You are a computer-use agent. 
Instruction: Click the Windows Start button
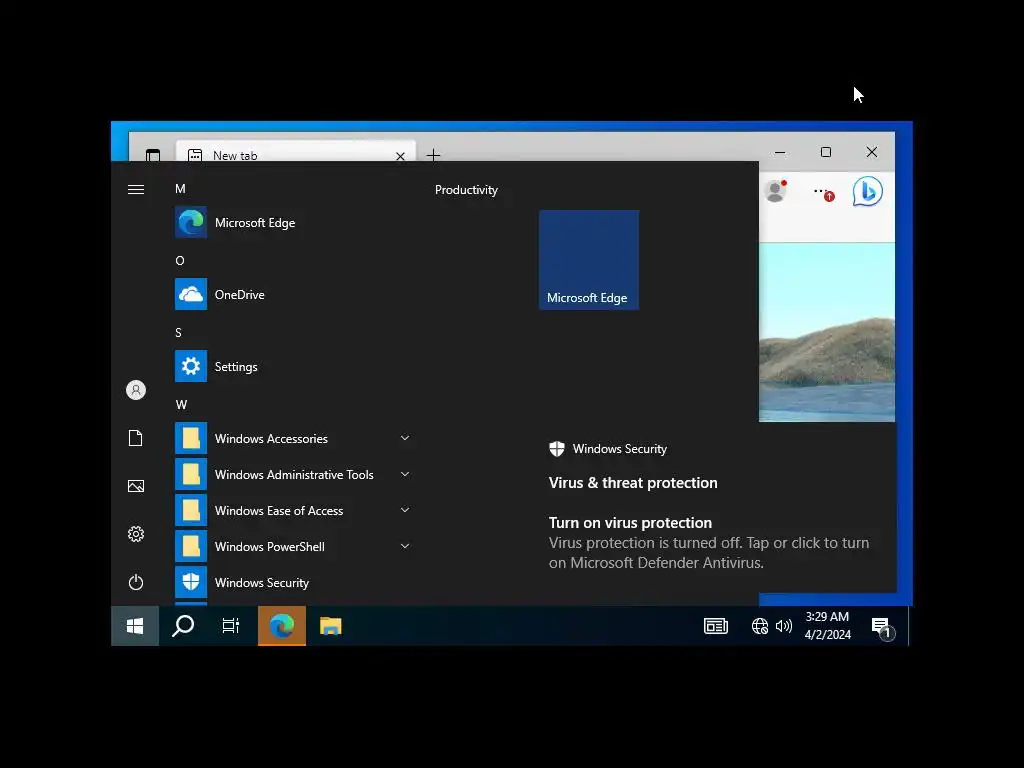[x=135, y=626]
